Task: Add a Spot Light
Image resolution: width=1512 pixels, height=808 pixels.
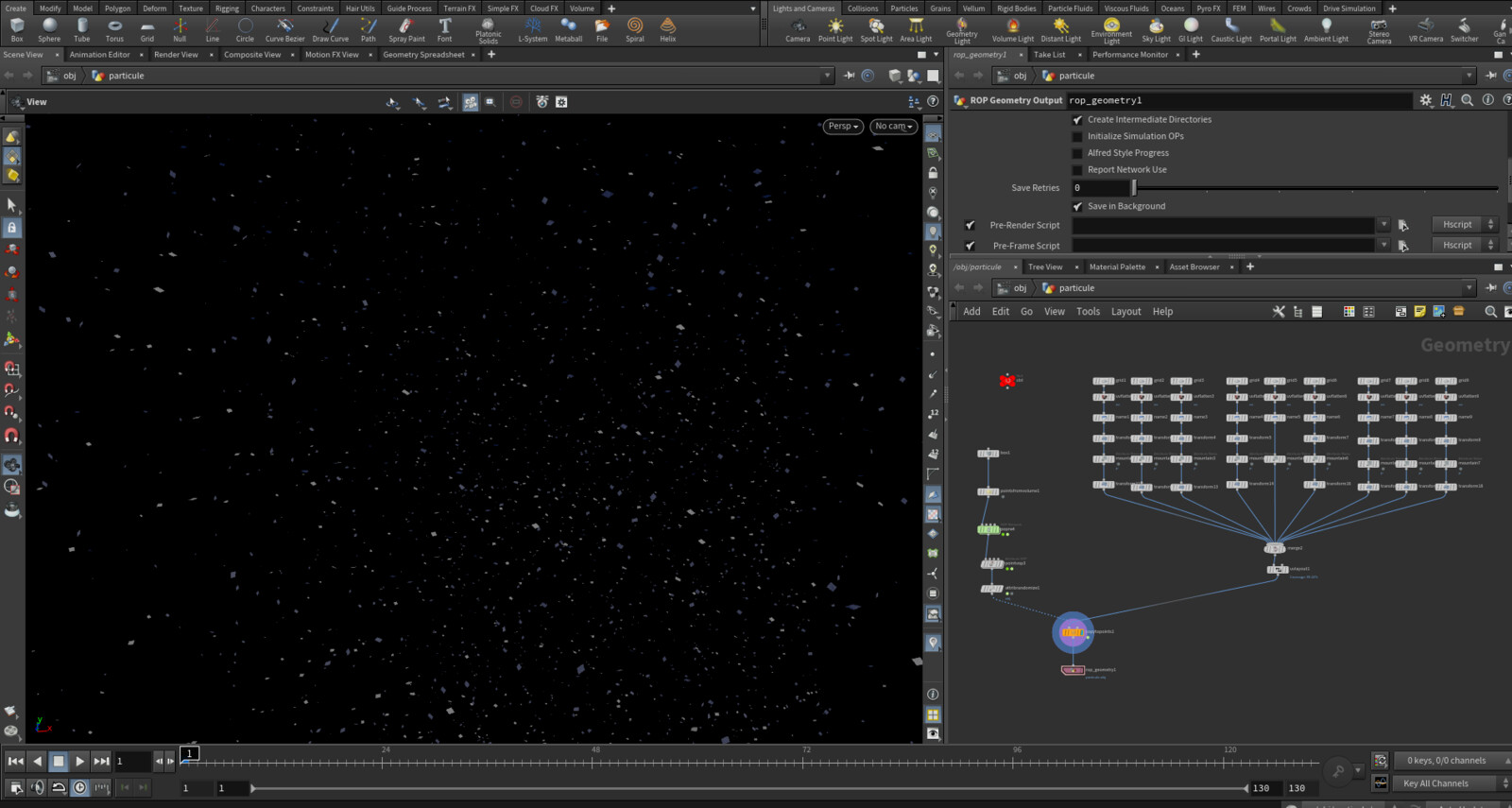Action: point(876,30)
